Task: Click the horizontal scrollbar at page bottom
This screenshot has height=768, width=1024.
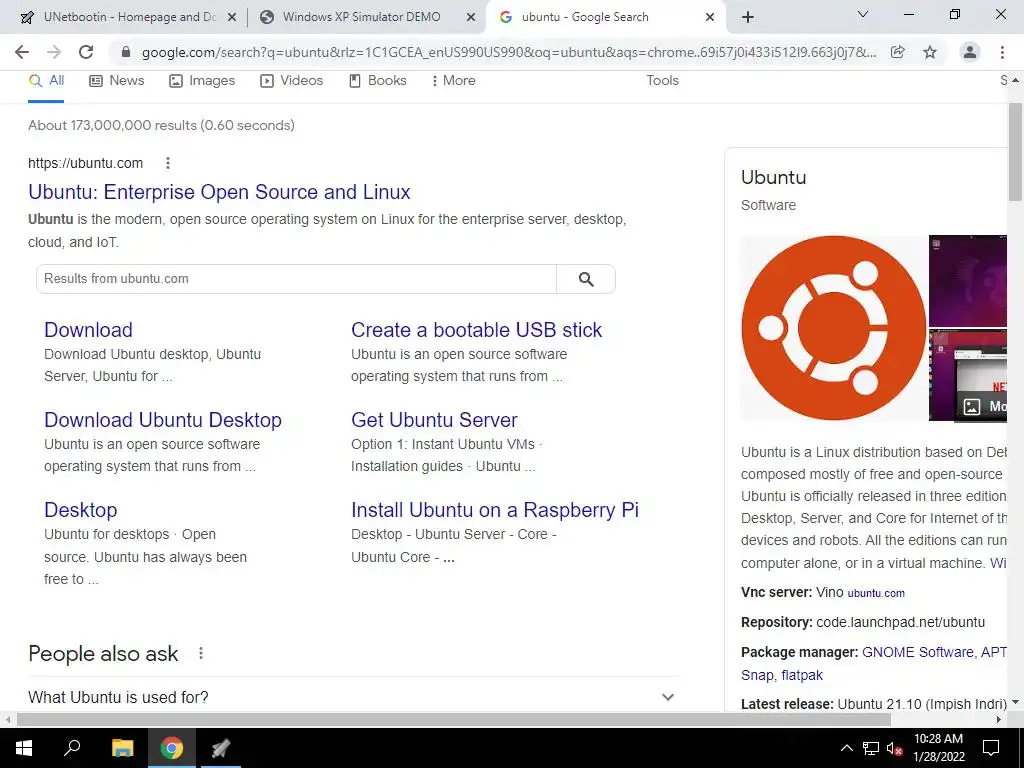Action: click(x=454, y=719)
